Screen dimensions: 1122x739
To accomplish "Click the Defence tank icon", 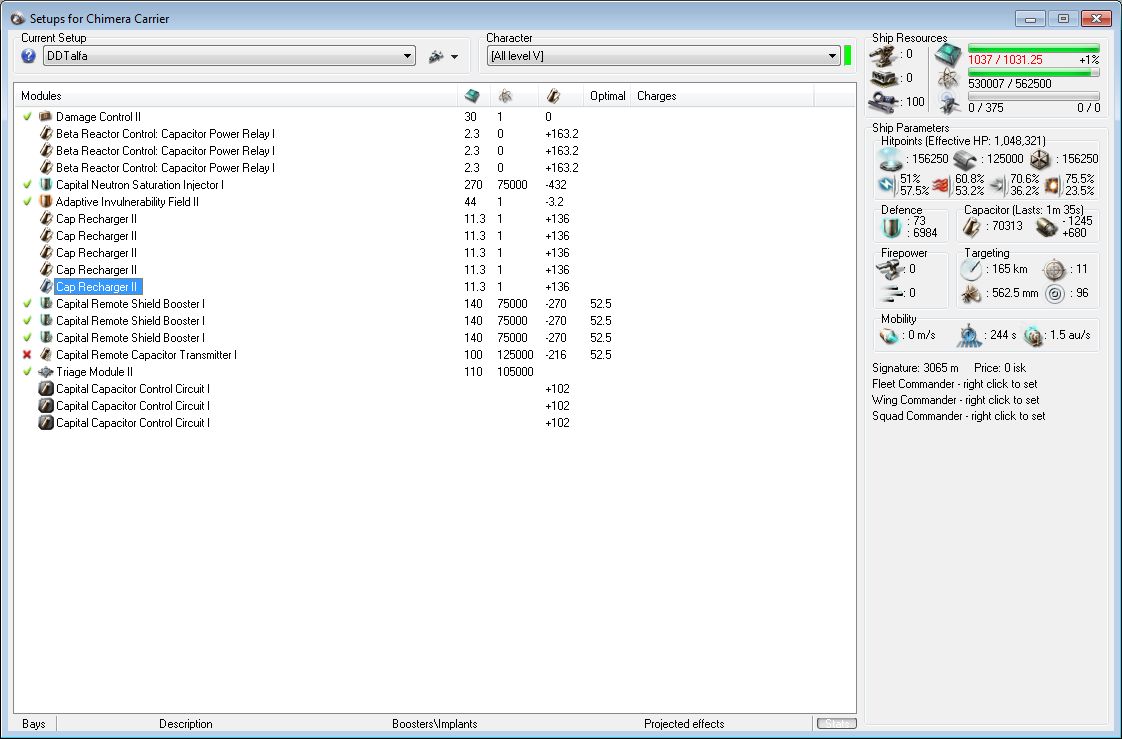I will pos(891,227).
